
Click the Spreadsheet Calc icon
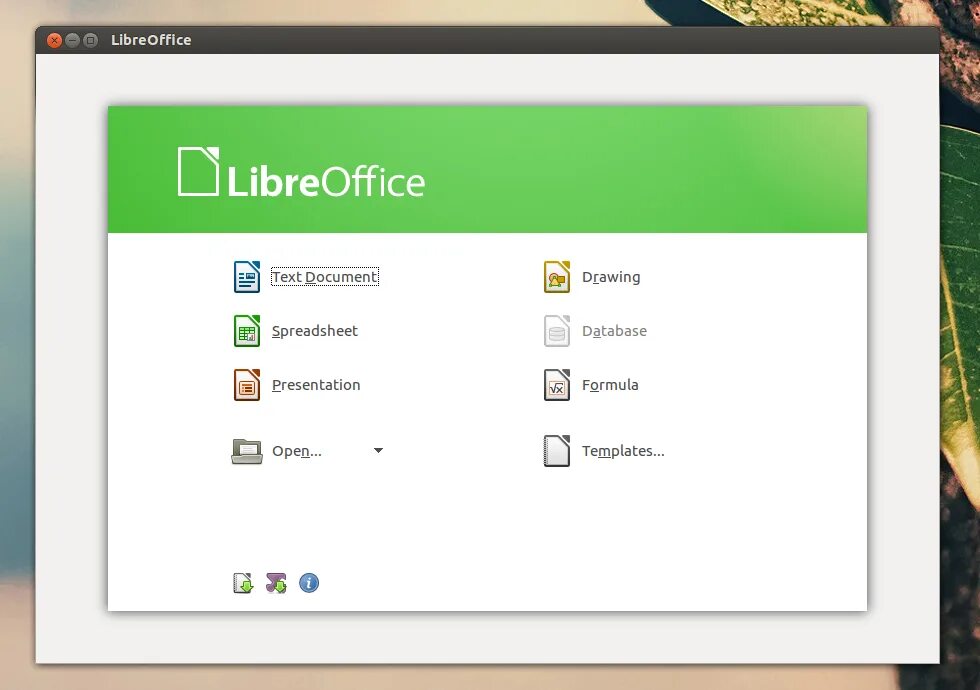pos(247,331)
